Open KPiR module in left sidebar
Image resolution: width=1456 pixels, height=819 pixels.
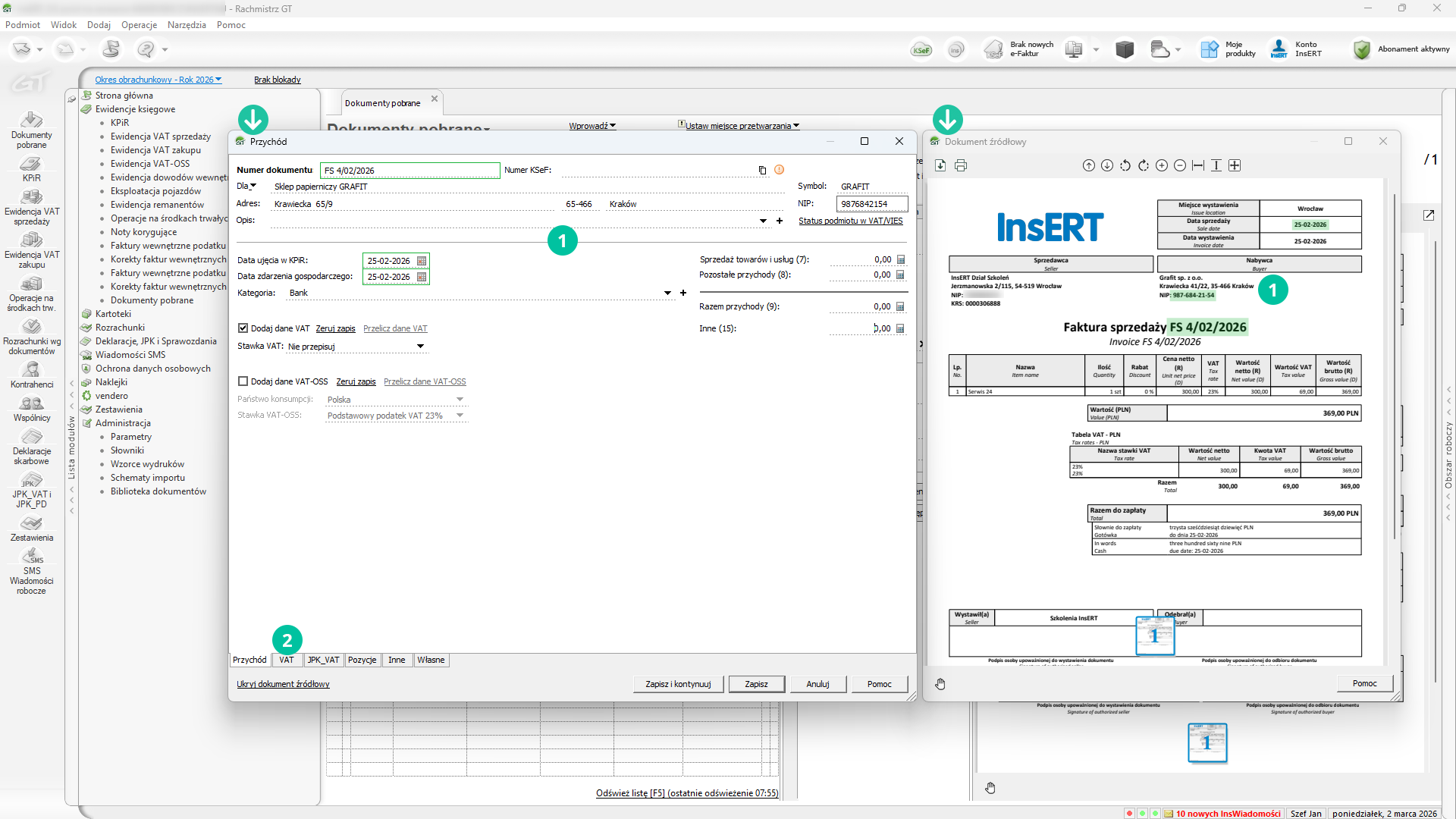(x=31, y=169)
